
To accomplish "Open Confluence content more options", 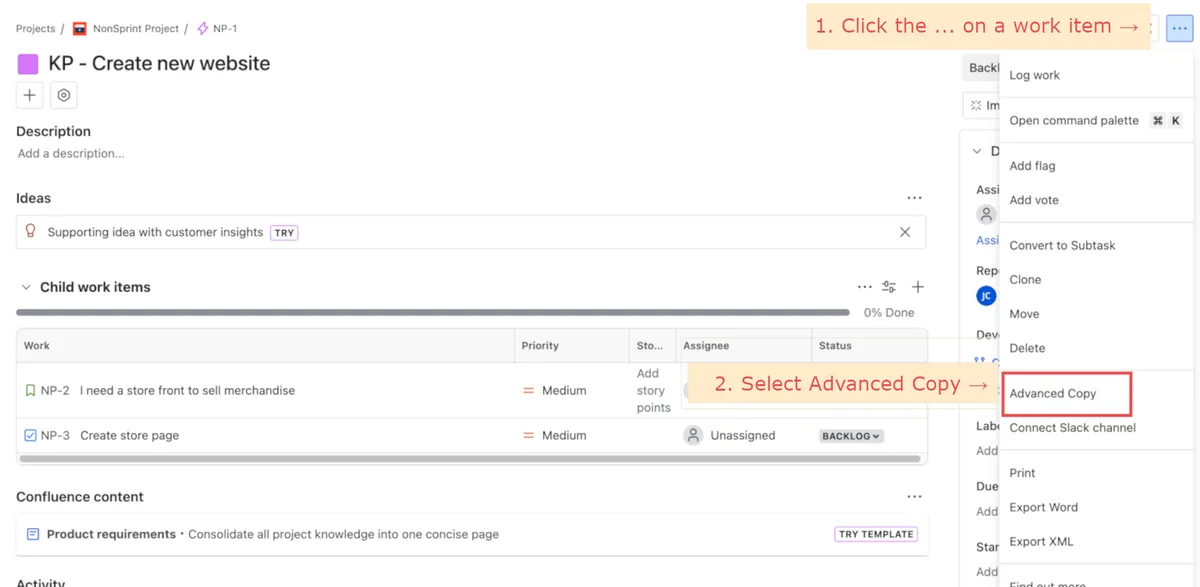I will [x=914, y=497].
